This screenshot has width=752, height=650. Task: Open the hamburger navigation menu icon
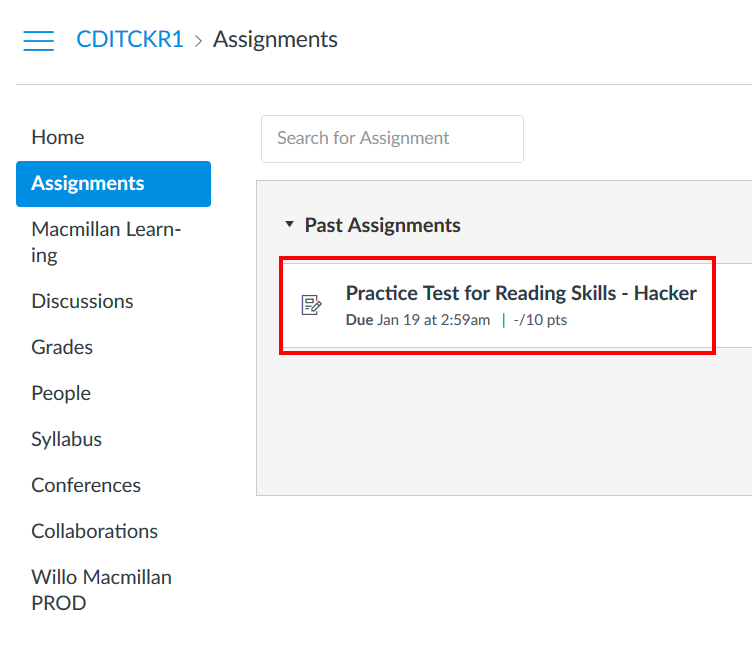click(x=38, y=40)
